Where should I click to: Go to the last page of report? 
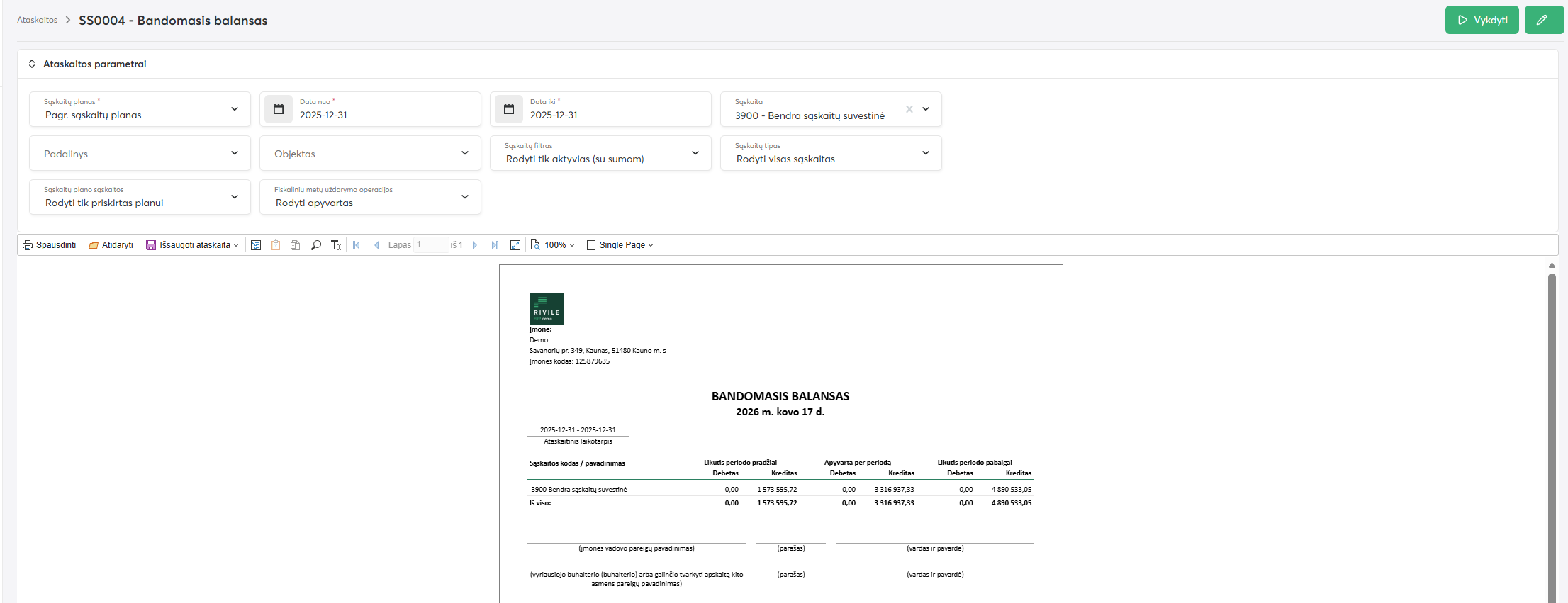(x=495, y=245)
